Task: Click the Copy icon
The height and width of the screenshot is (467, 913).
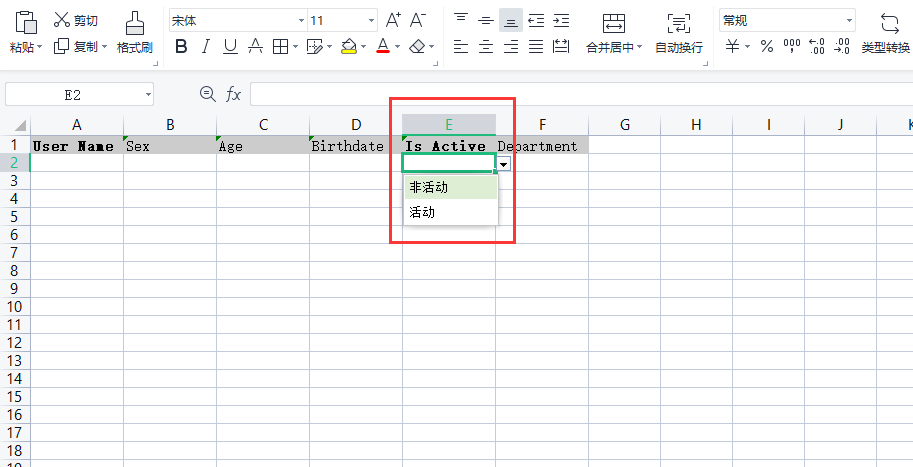Action: point(61,47)
